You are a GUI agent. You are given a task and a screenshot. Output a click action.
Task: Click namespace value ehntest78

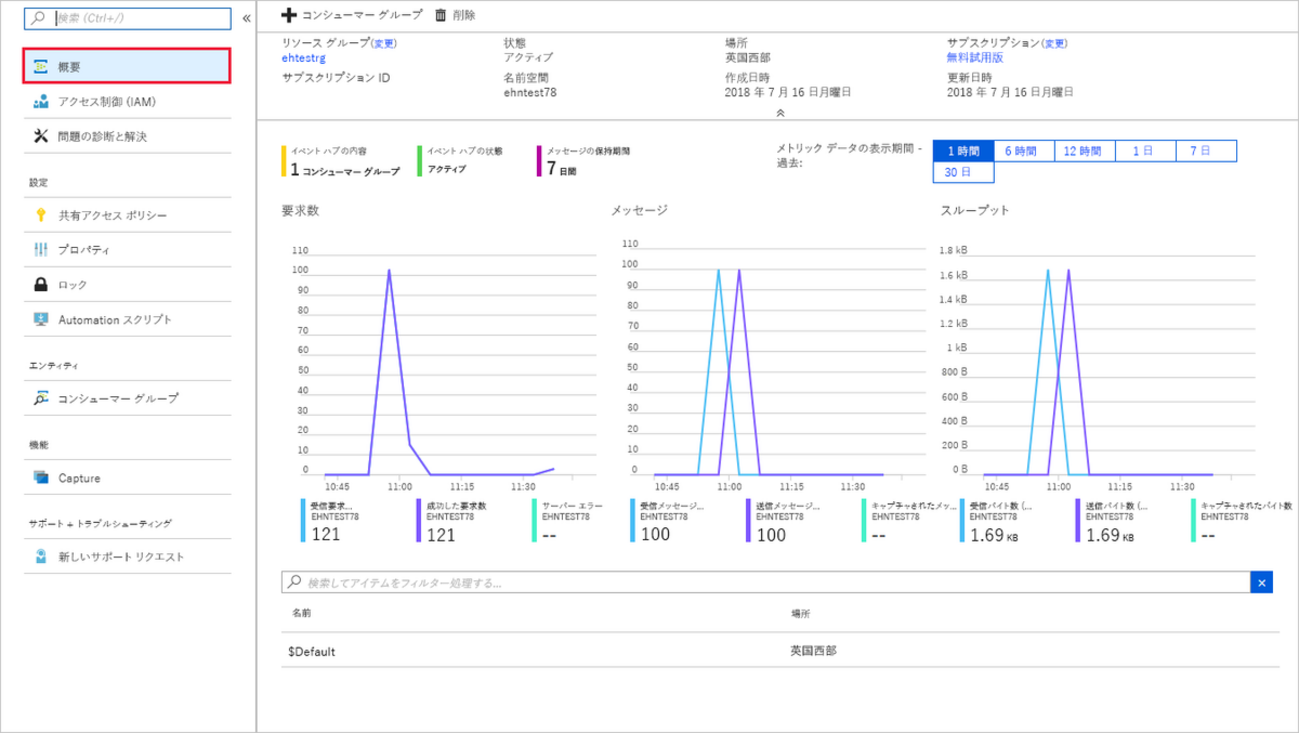(x=531, y=92)
